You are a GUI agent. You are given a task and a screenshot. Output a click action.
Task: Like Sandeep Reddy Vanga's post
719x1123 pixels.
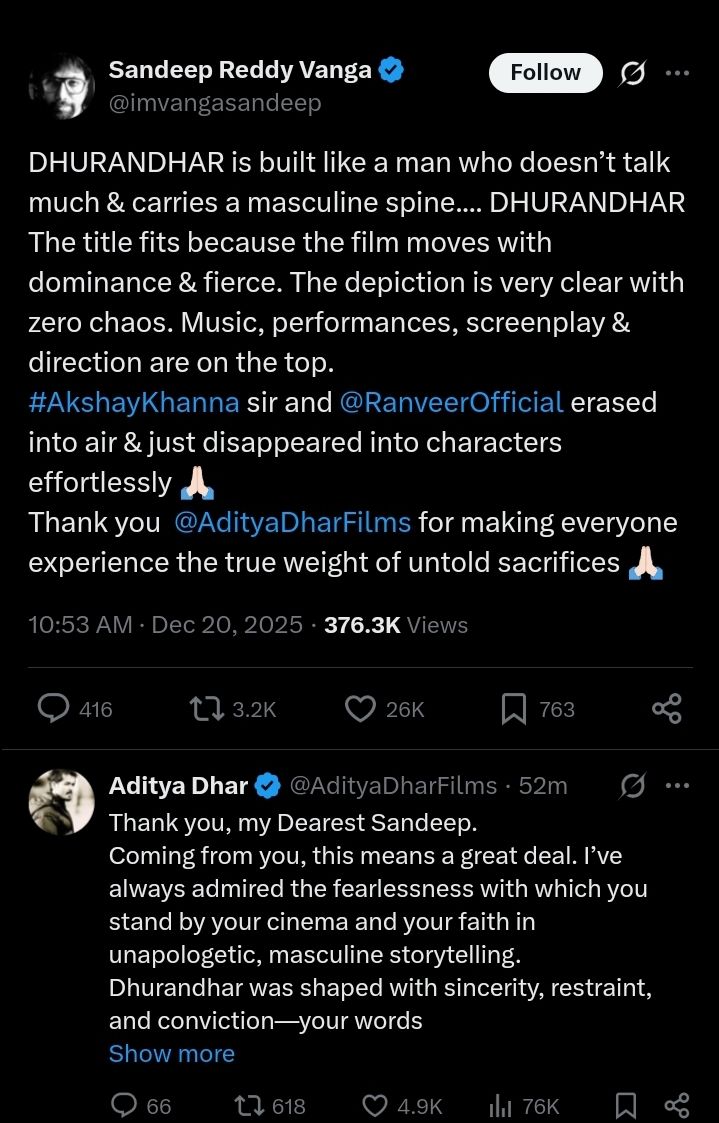point(360,708)
